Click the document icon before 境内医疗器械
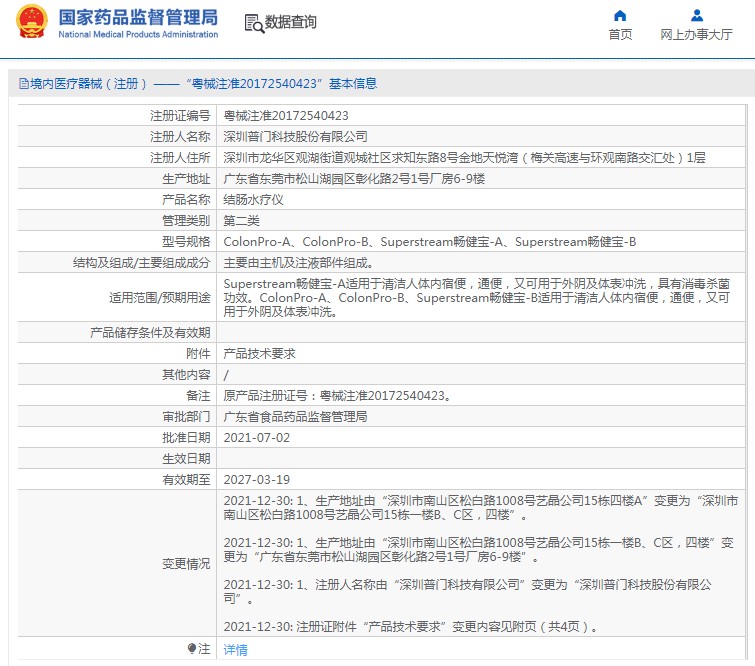This screenshot has height=666, width=755. coord(23,84)
